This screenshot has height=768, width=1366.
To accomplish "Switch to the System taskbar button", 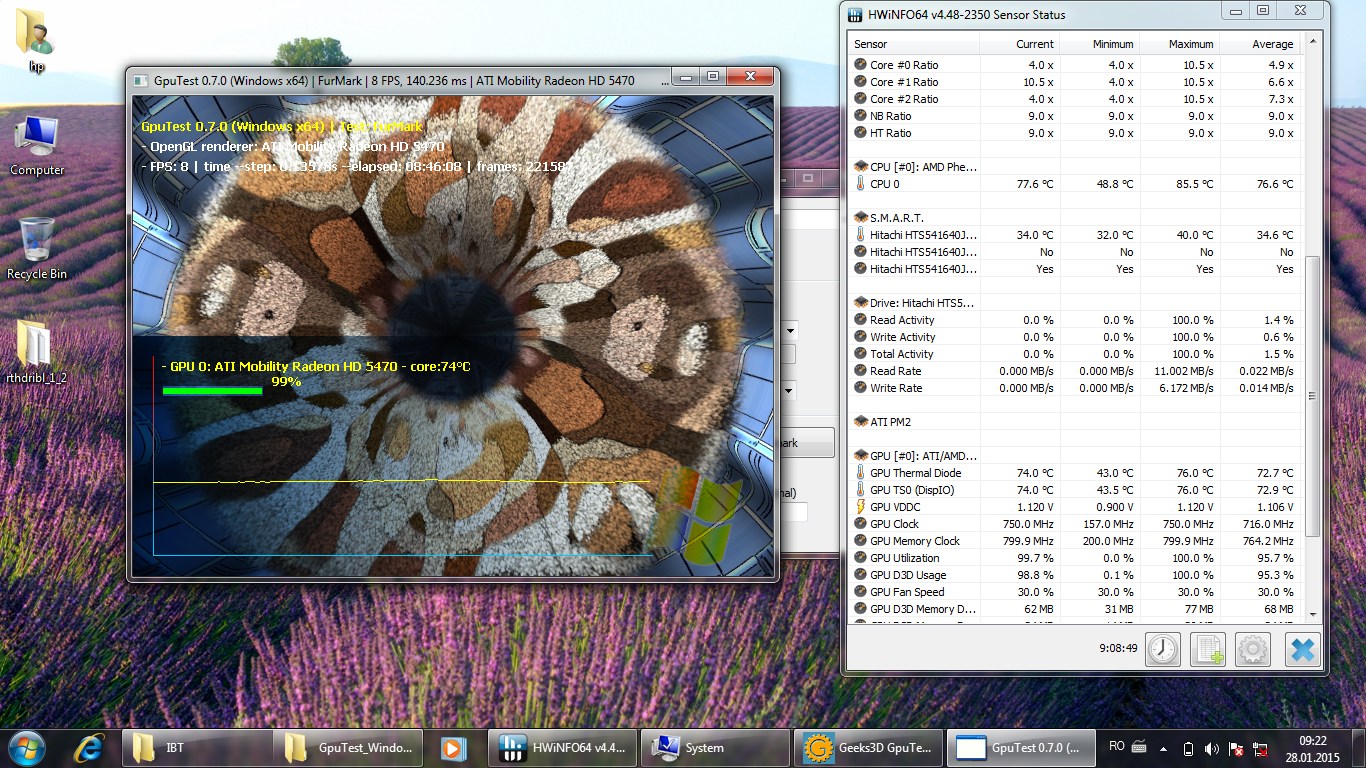I will tap(715, 747).
